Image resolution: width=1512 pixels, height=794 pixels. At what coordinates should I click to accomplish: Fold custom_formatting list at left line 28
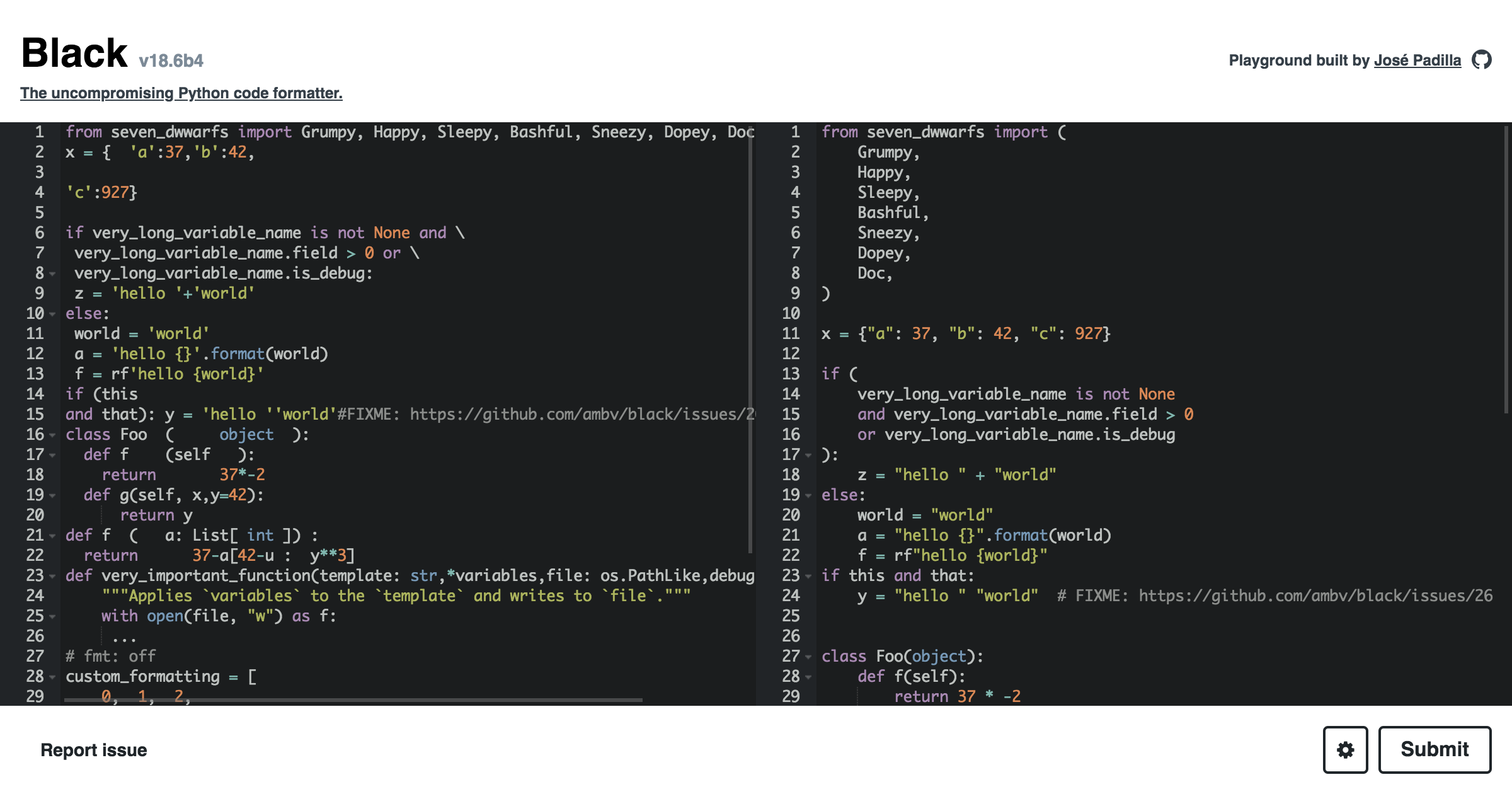(52, 677)
